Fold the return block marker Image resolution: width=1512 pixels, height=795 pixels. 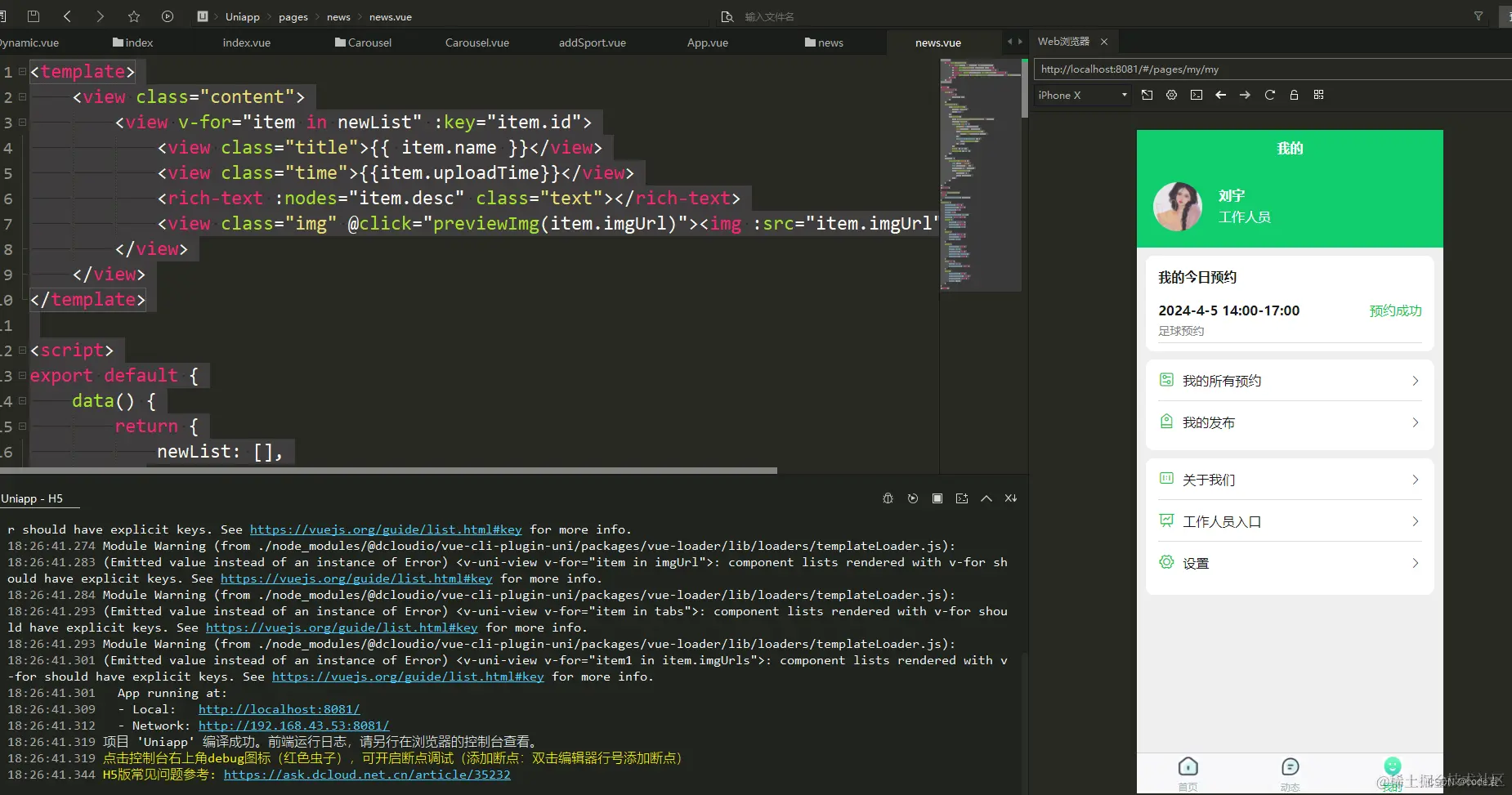point(22,427)
